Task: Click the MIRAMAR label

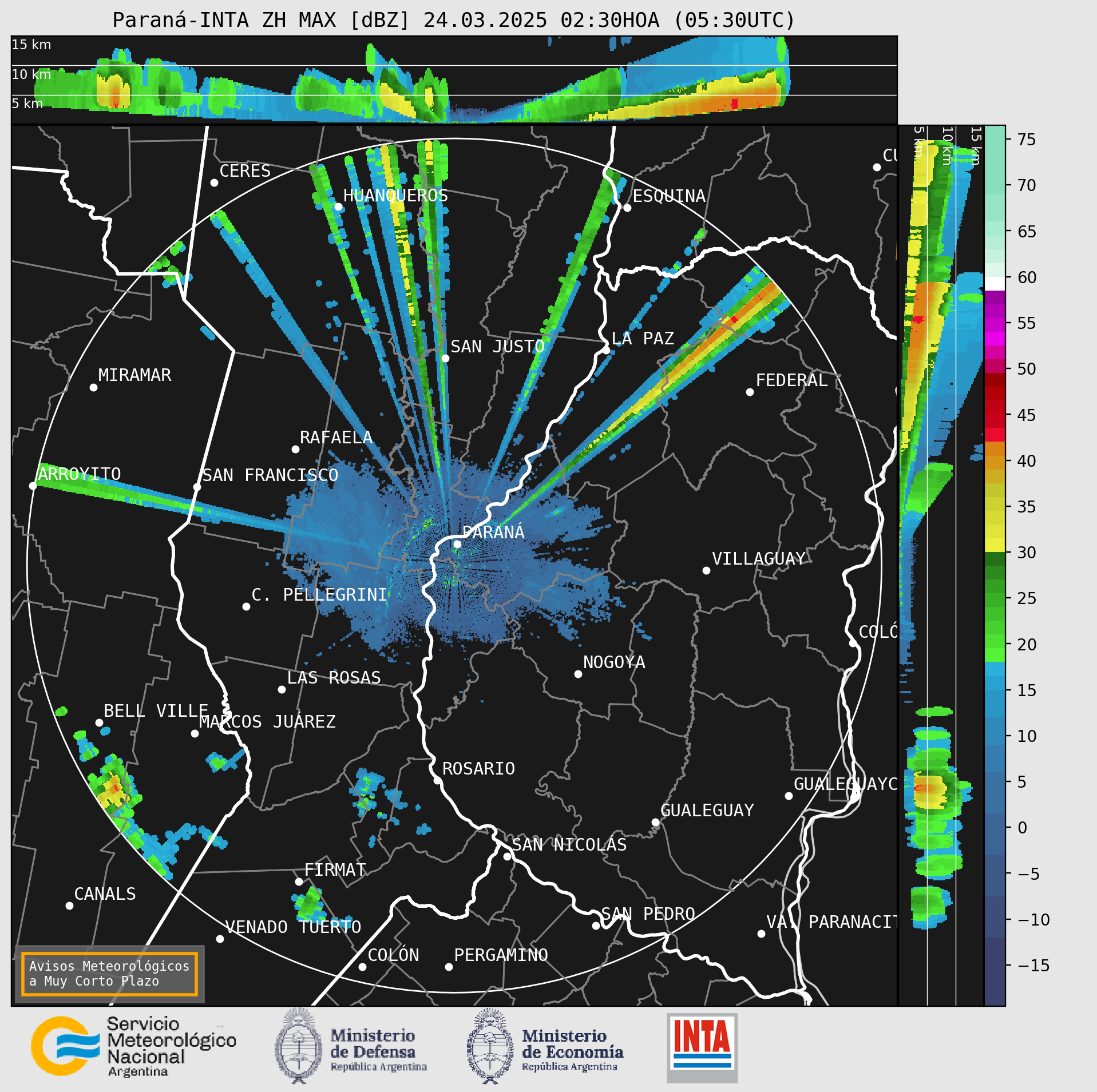Action: pyautogui.click(x=134, y=375)
